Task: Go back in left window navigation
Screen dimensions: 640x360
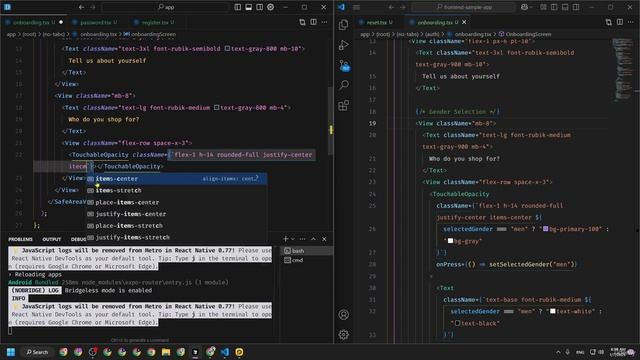Action: click(82, 7)
